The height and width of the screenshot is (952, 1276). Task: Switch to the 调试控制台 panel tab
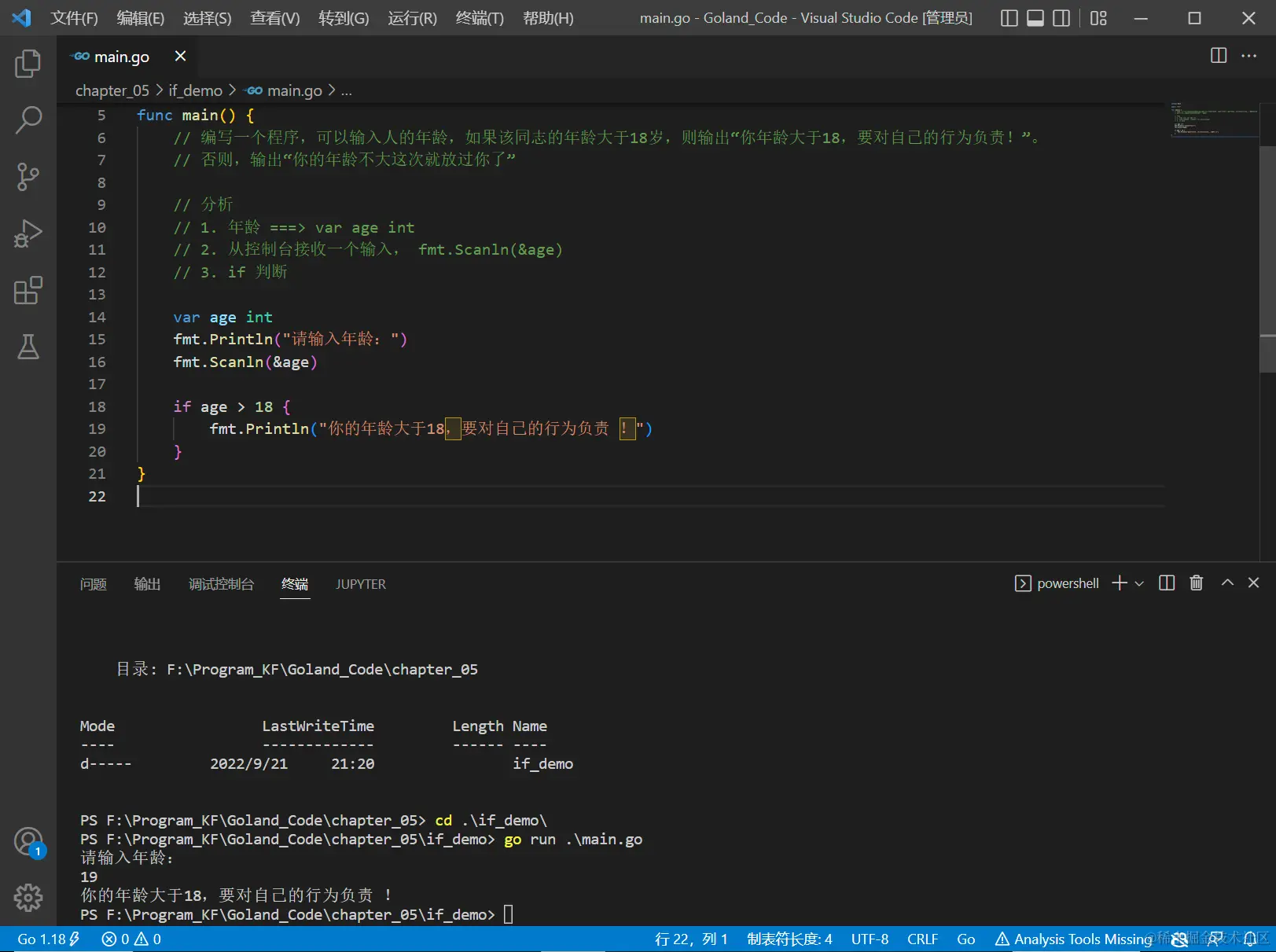click(x=221, y=584)
